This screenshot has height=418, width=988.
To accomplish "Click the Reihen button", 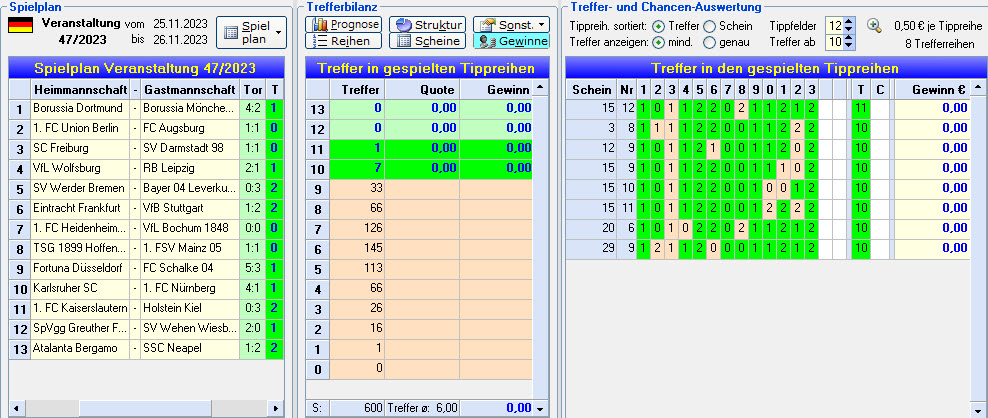I will click(x=344, y=41).
